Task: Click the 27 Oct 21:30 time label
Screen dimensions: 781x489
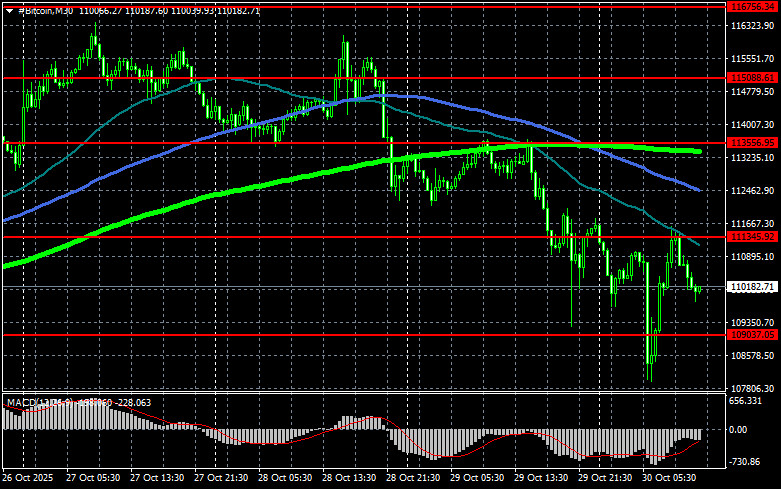Action: tap(221, 478)
